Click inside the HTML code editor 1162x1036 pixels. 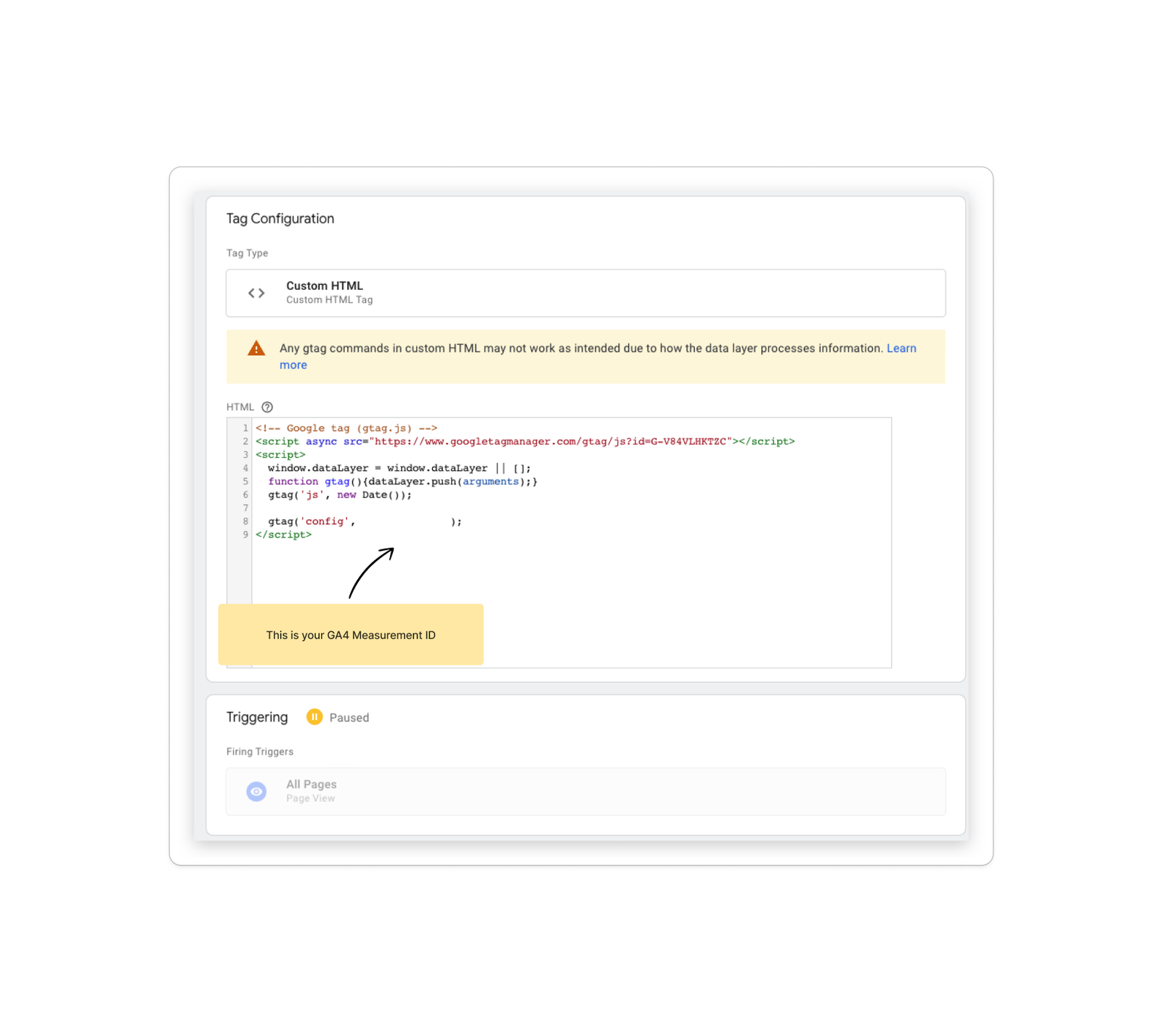[571, 542]
